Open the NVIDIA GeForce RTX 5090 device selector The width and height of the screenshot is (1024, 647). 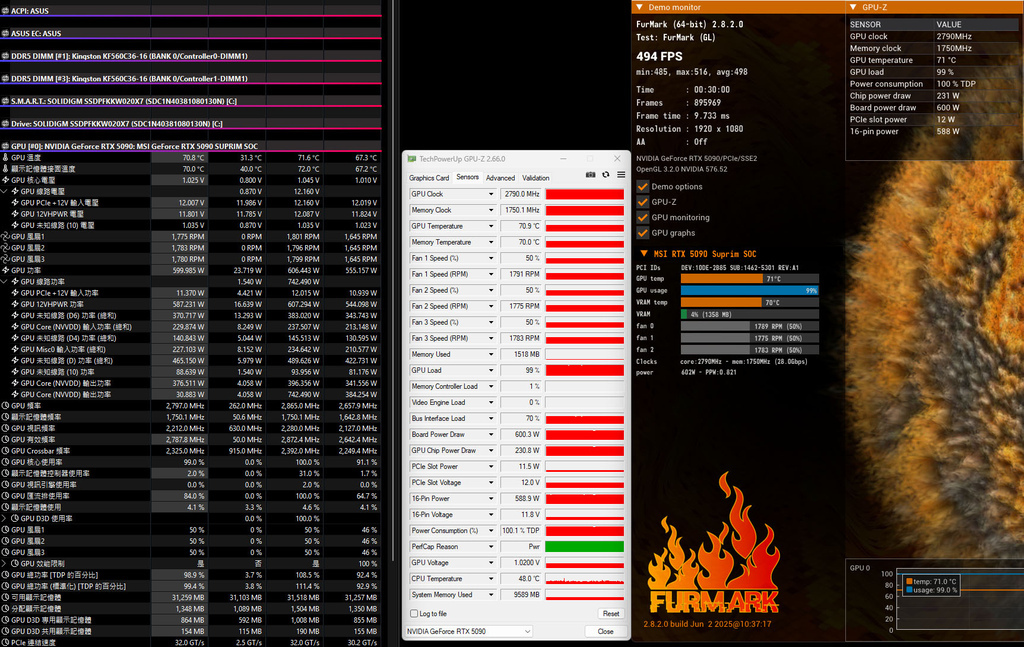469,631
